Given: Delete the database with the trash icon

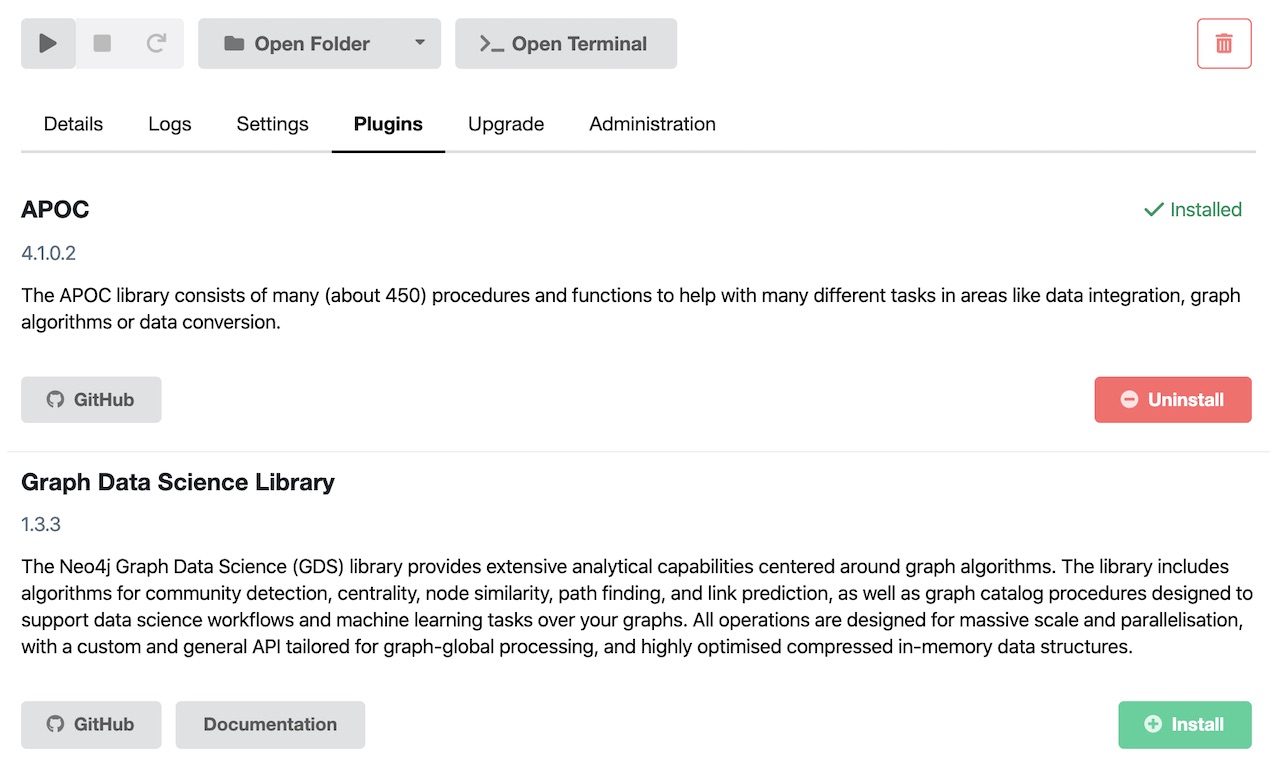Looking at the screenshot, I should tap(1224, 43).
